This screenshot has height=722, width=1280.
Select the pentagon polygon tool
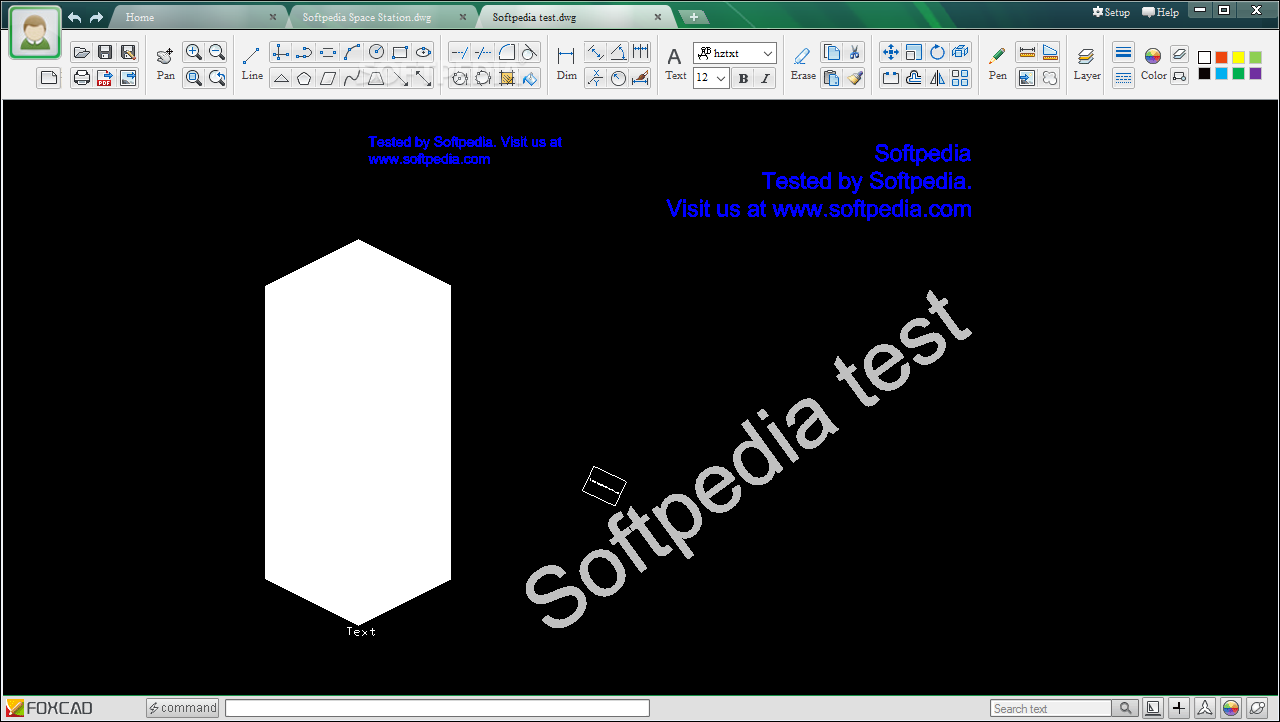tap(304, 78)
